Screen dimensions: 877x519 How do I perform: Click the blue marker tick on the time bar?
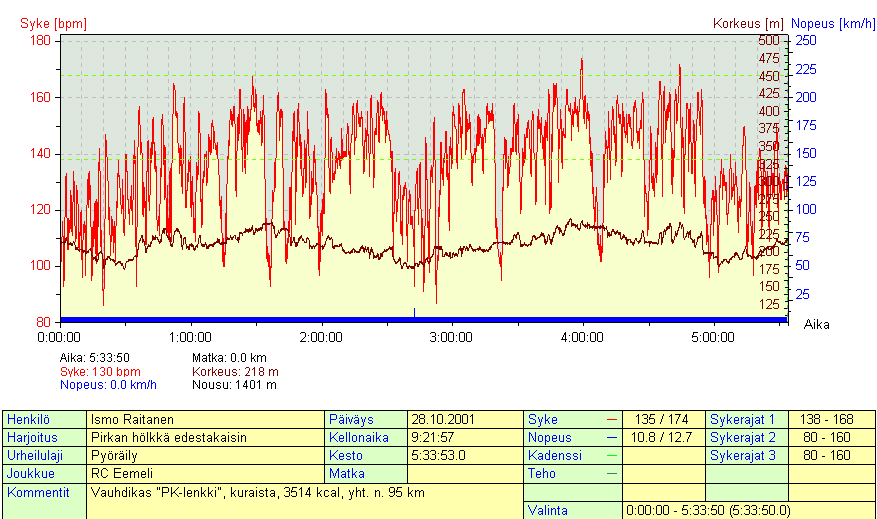(x=414, y=313)
